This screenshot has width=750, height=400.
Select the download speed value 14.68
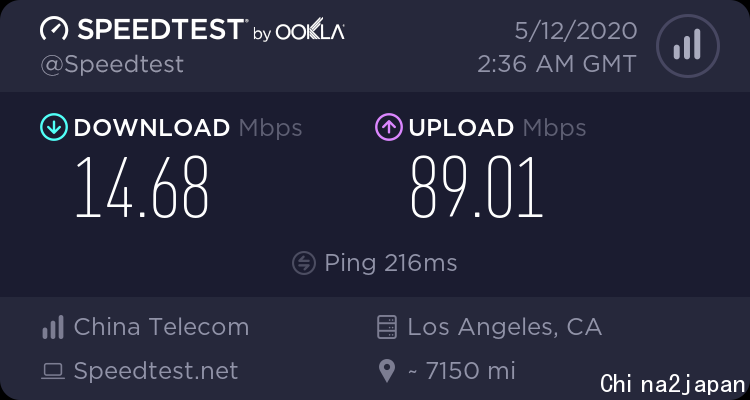(x=142, y=187)
